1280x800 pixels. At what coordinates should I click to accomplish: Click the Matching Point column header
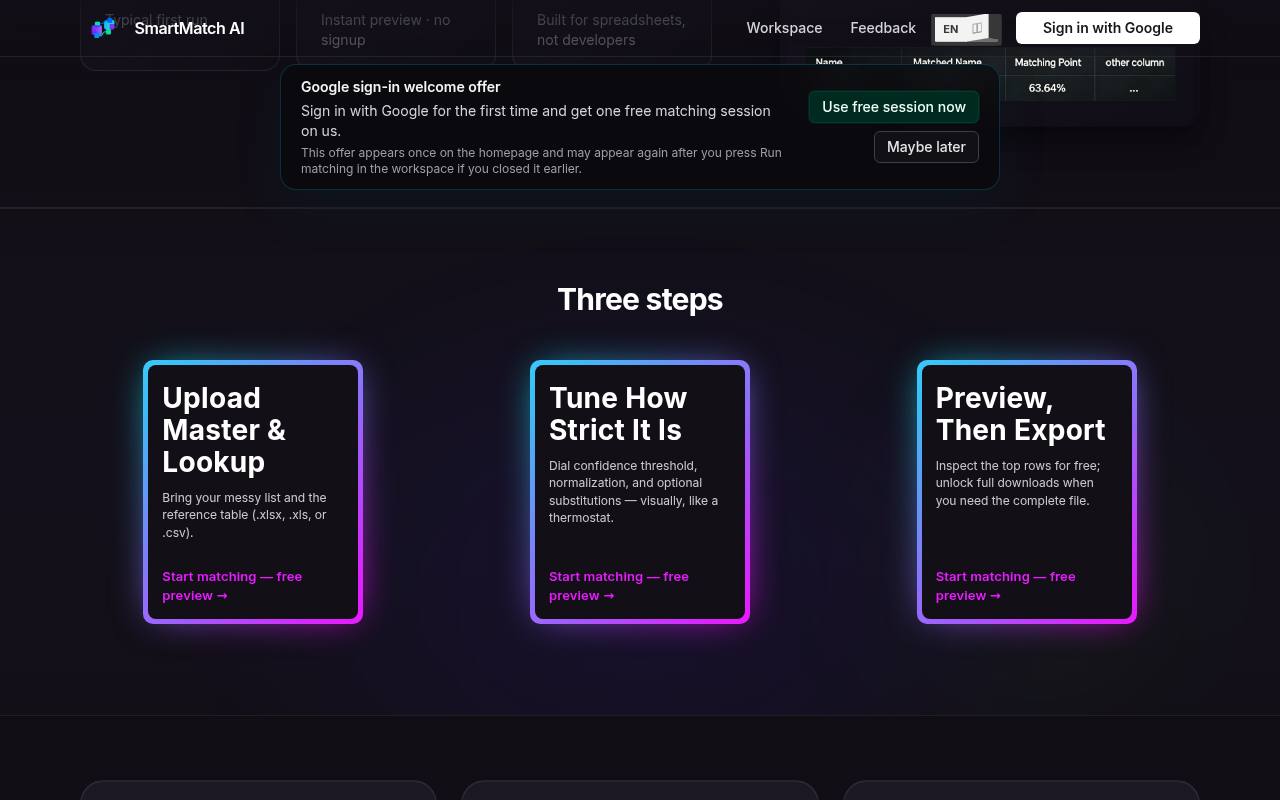tap(1047, 62)
